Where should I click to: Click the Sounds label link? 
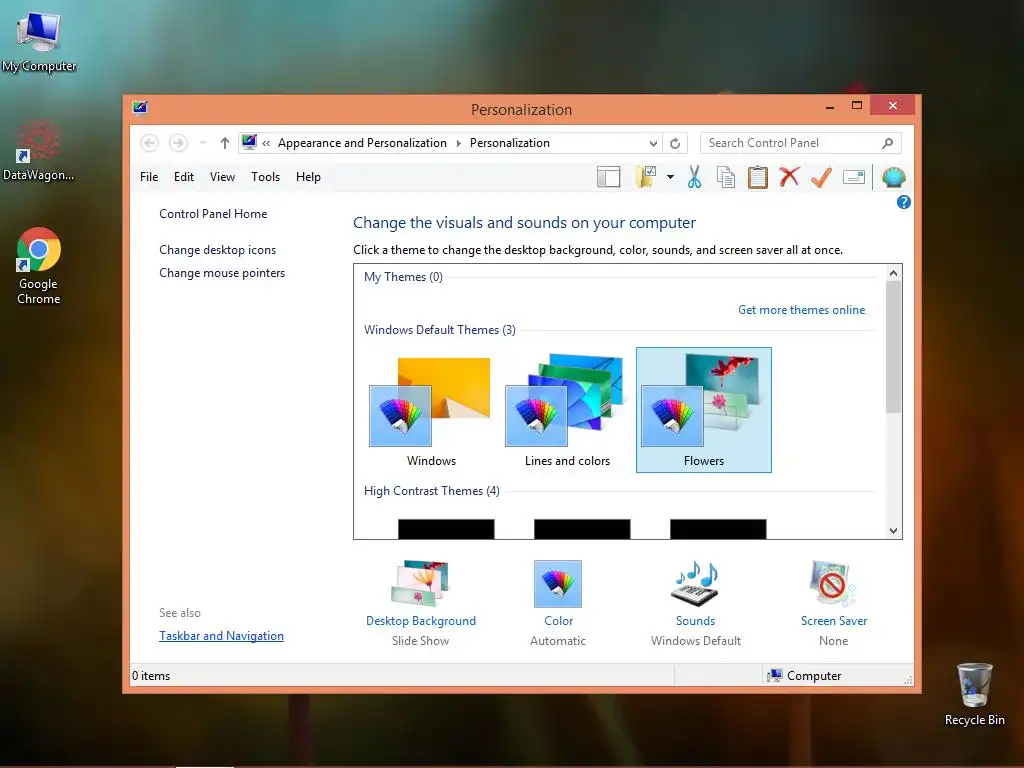click(696, 621)
